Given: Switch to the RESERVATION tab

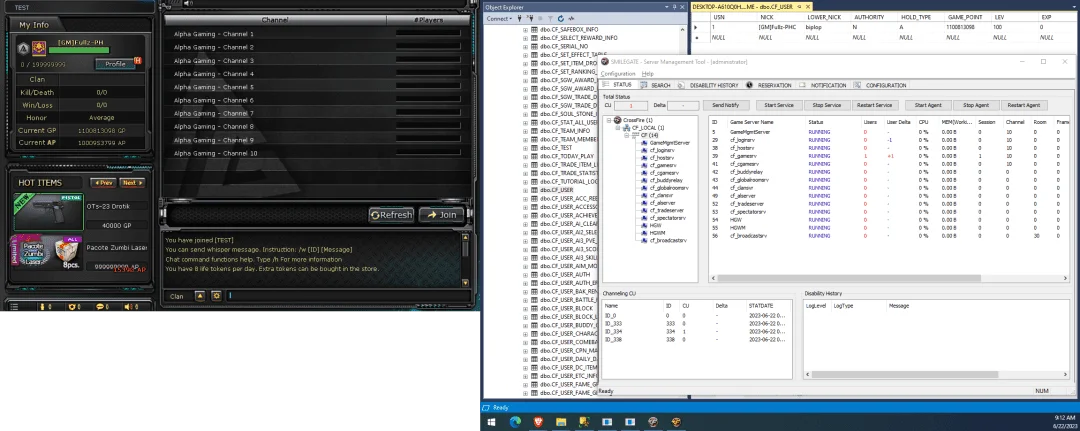Looking at the screenshot, I should (769, 85).
